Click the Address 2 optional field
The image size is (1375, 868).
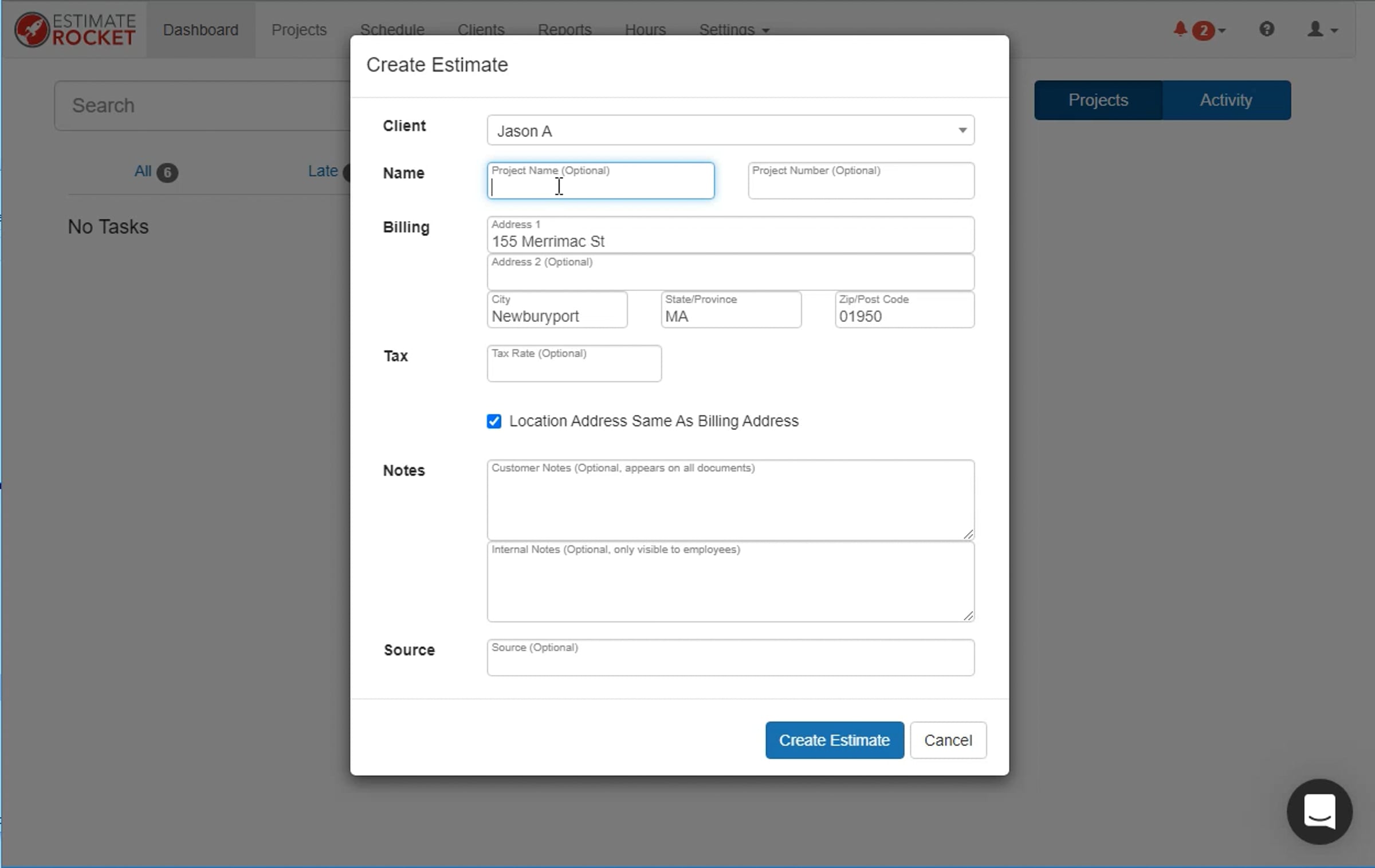pyautogui.click(x=730, y=272)
